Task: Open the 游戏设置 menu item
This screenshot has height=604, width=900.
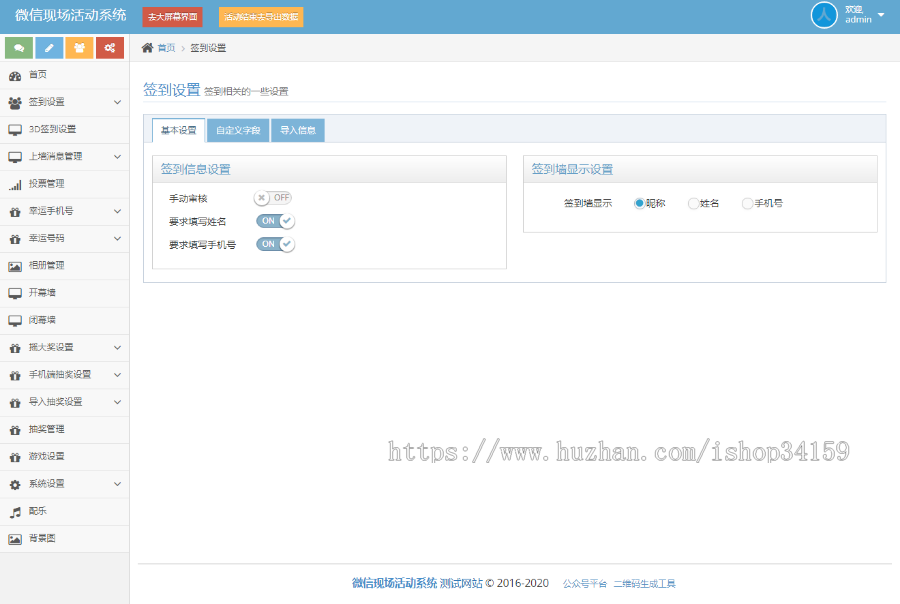Action: (64, 456)
